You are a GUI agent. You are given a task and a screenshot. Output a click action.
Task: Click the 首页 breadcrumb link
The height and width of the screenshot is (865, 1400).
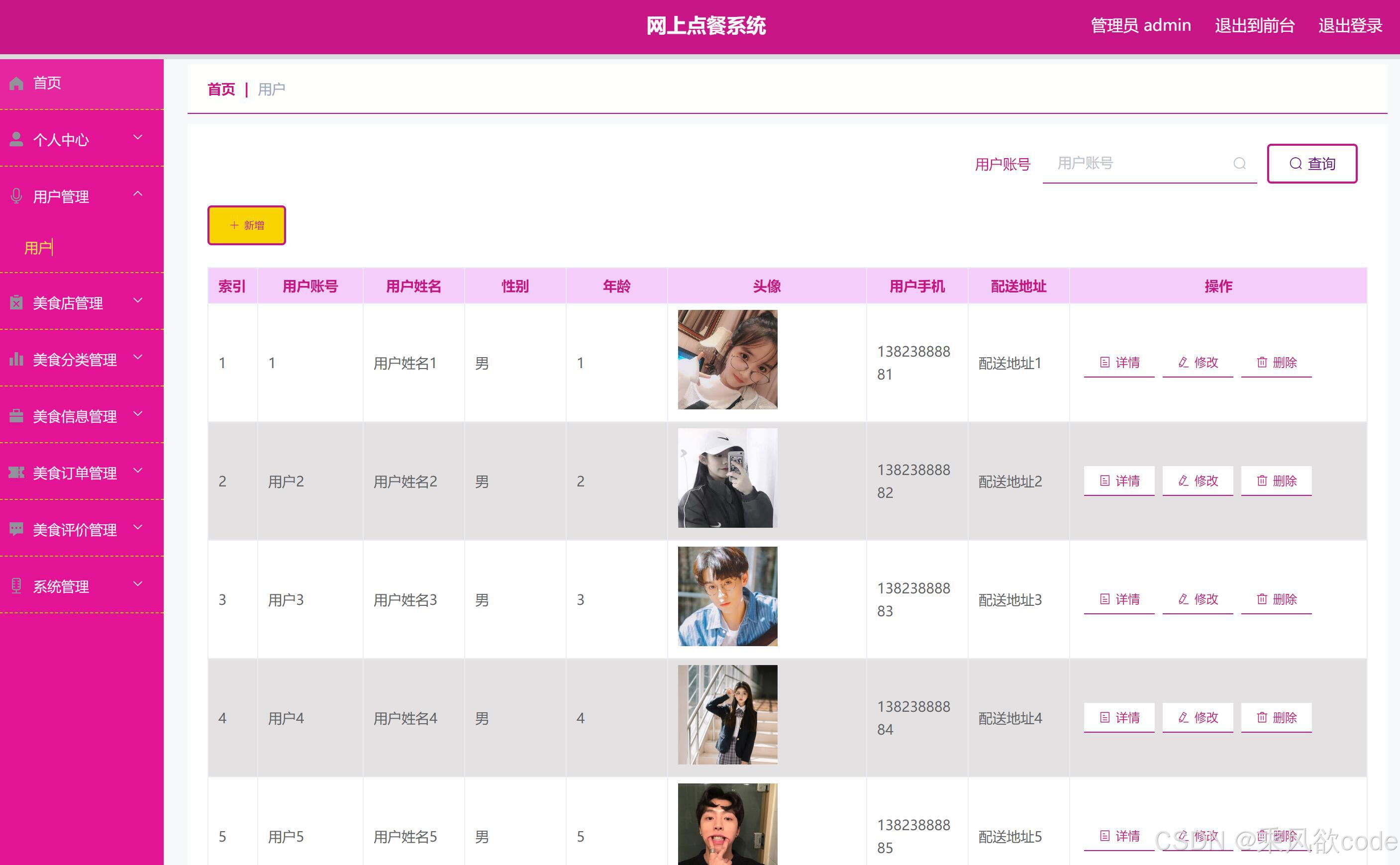[x=221, y=89]
